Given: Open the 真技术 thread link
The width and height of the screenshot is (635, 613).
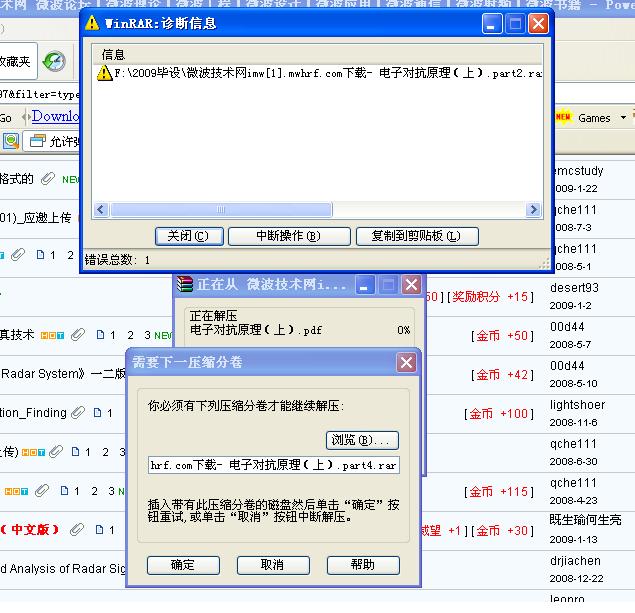Looking at the screenshot, I should 17,335.
